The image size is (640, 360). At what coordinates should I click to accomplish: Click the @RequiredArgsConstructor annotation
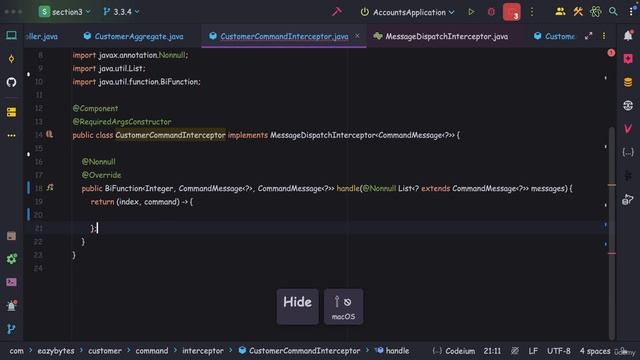(122, 122)
